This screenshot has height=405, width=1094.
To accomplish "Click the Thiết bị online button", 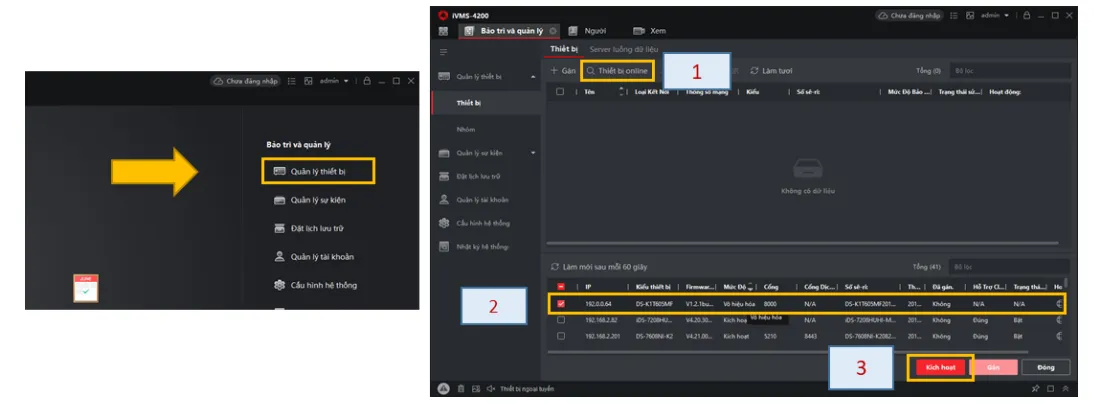I will click(x=620, y=71).
